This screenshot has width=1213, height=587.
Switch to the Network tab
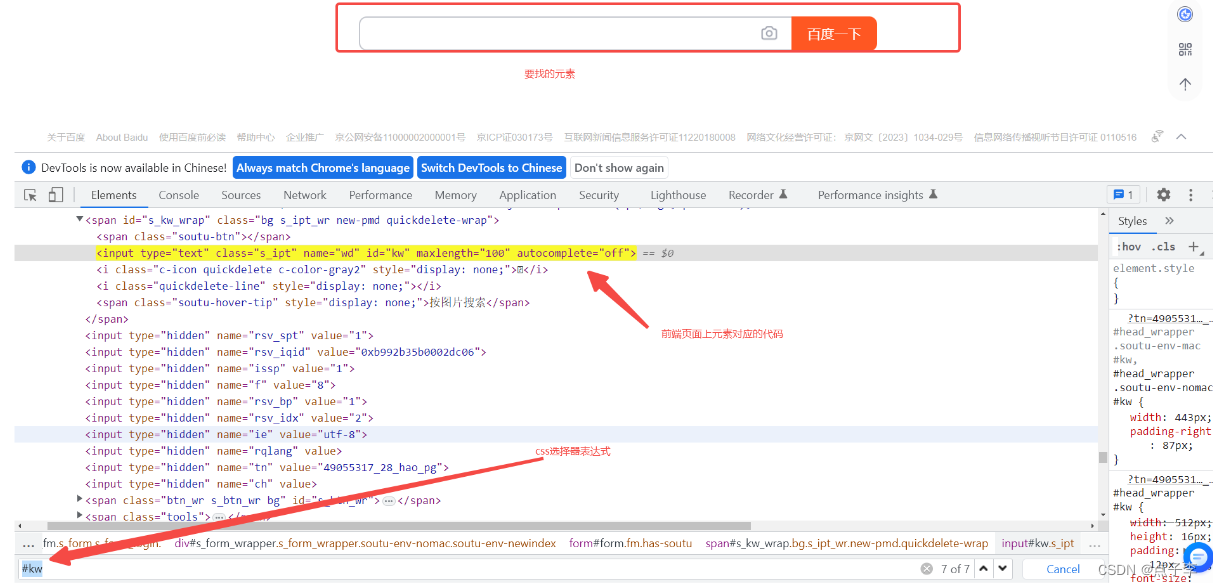pyautogui.click(x=305, y=195)
